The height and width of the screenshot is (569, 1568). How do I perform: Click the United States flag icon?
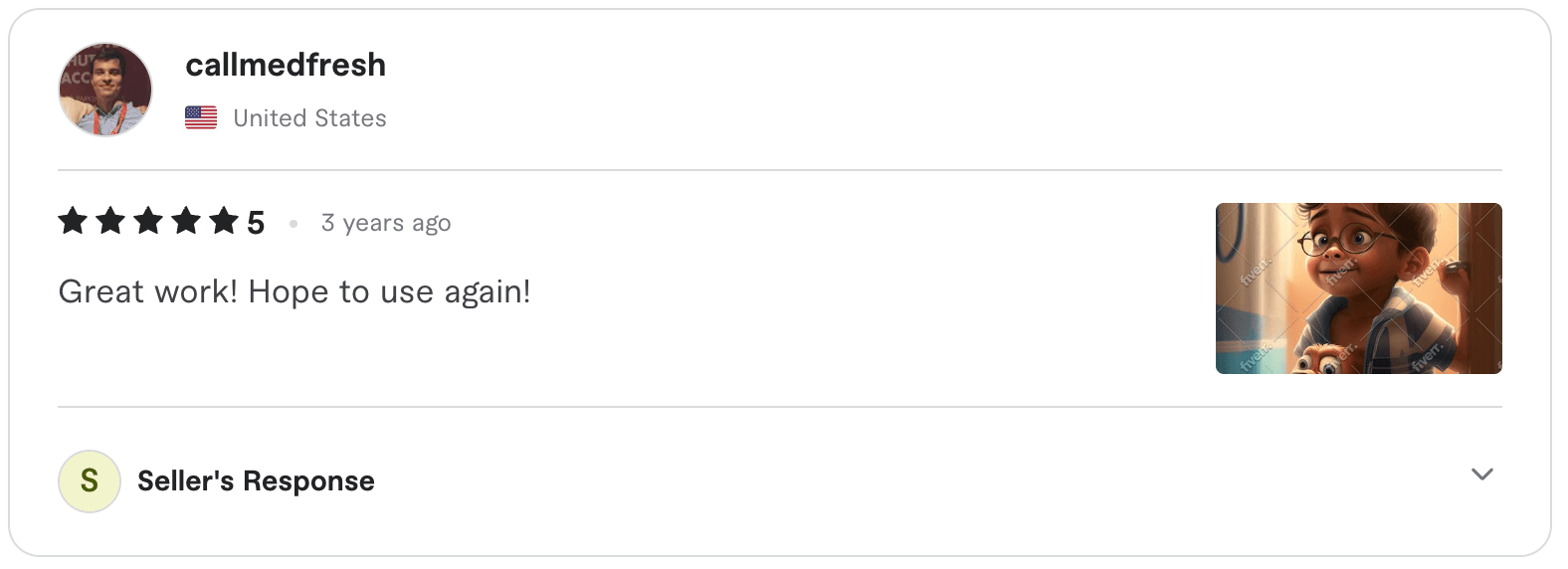[x=201, y=118]
